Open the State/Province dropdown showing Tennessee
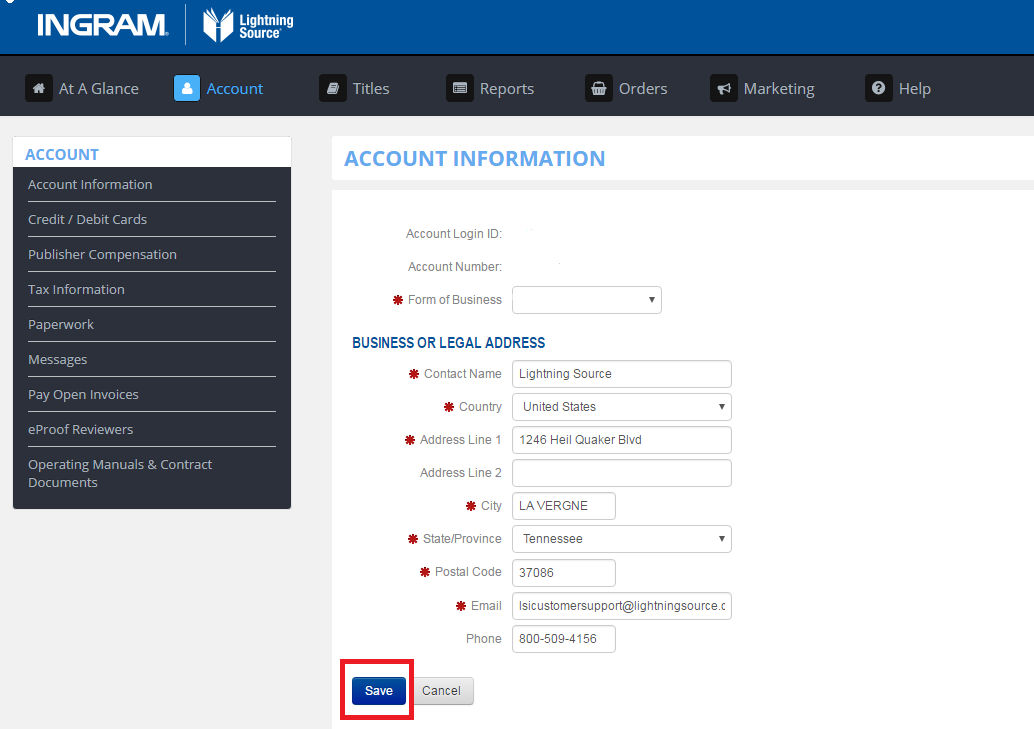The width and height of the screenshot is (1034, 729). 621,539
